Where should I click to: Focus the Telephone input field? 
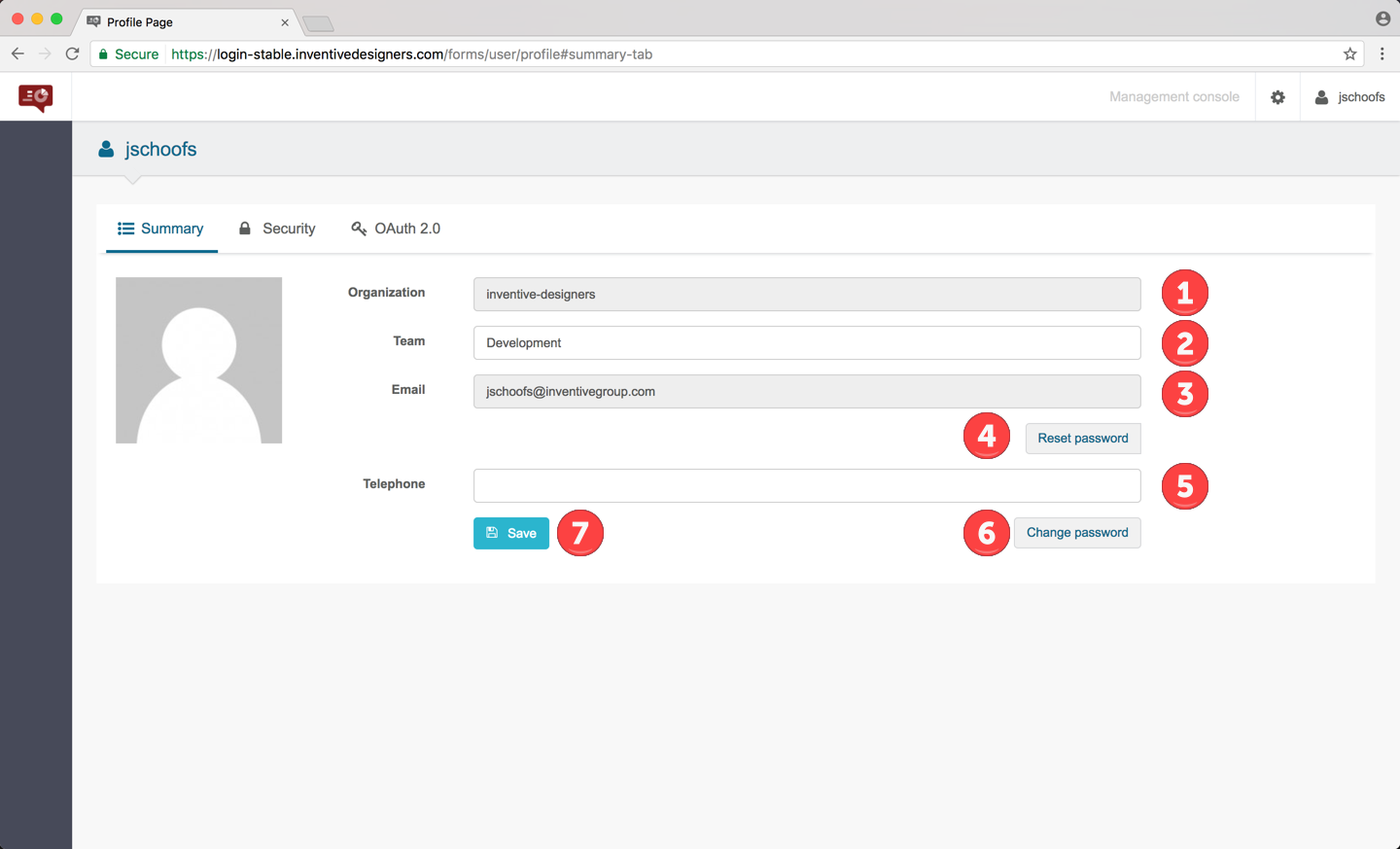807,486
